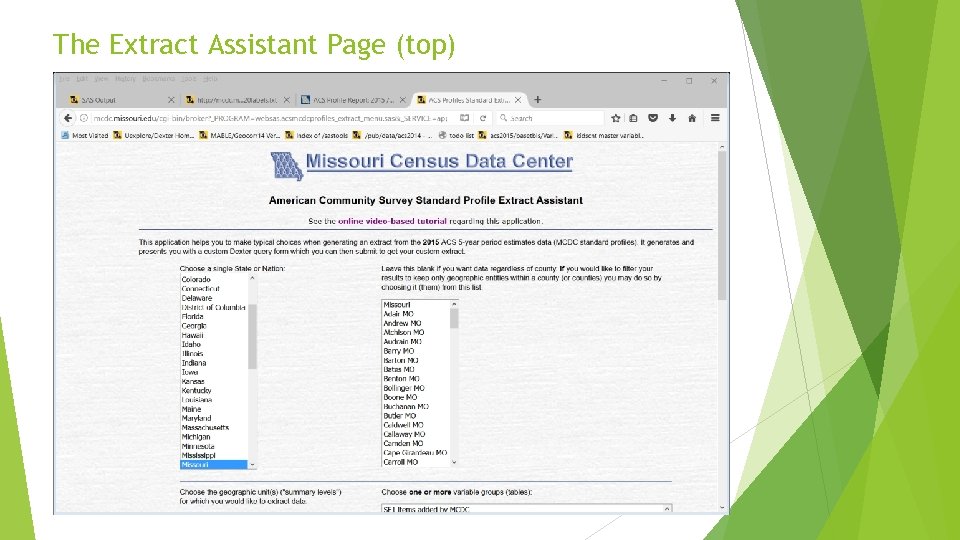Open the Help menu
The height and width of the screenshot is (540, 960).
click(x=210, y=79)
